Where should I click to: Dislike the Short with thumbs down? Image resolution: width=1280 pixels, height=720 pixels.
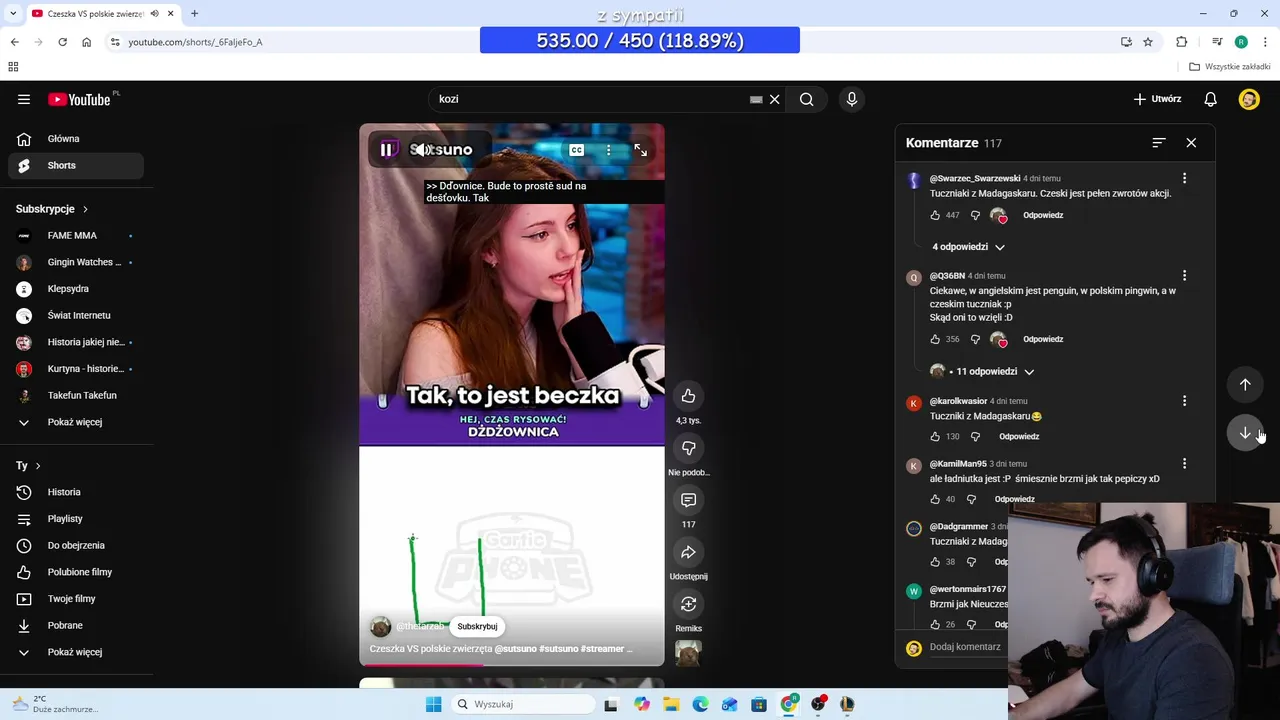click(688, 448)
